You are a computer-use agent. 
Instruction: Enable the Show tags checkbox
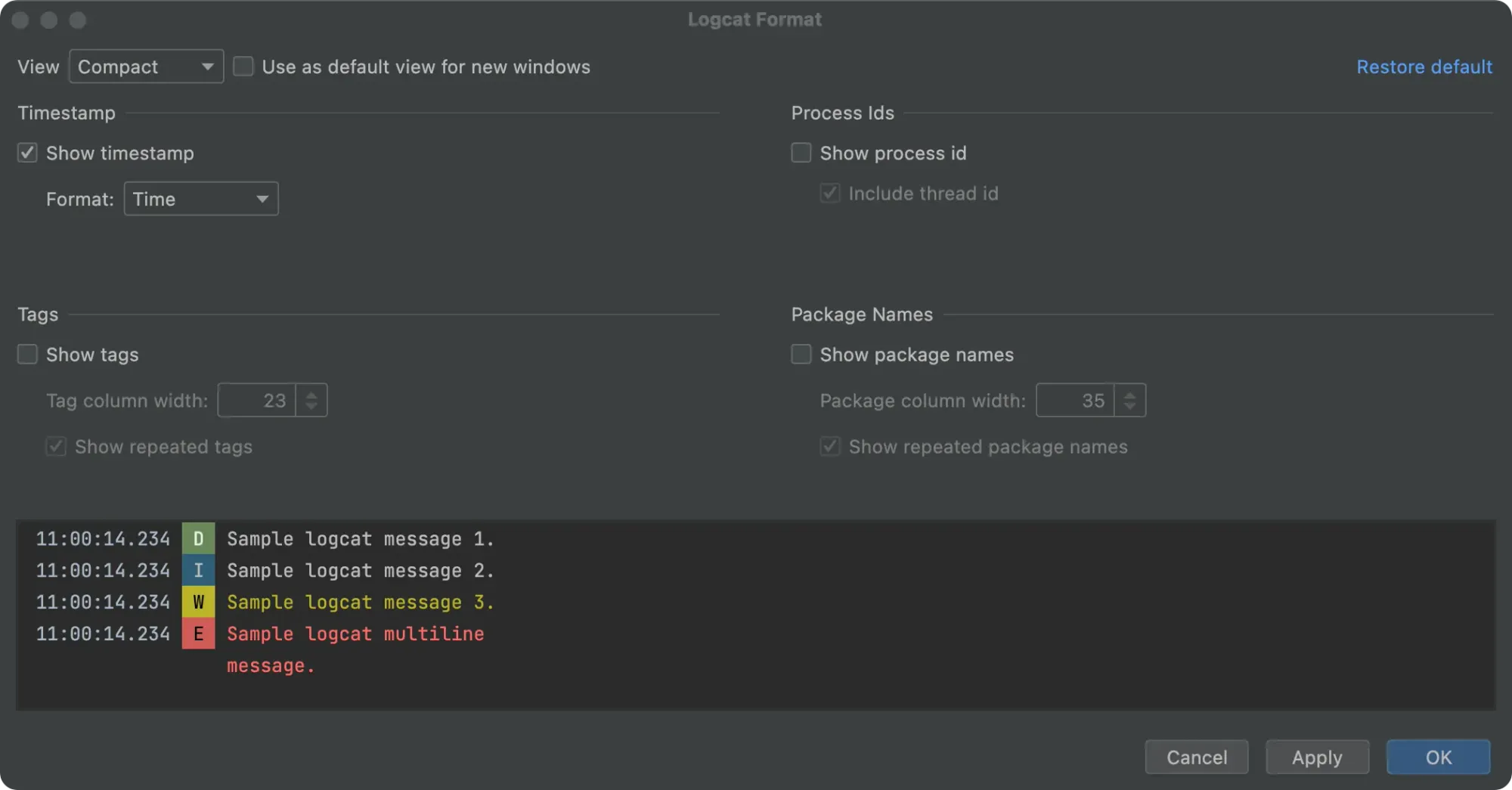pos(27,355)
